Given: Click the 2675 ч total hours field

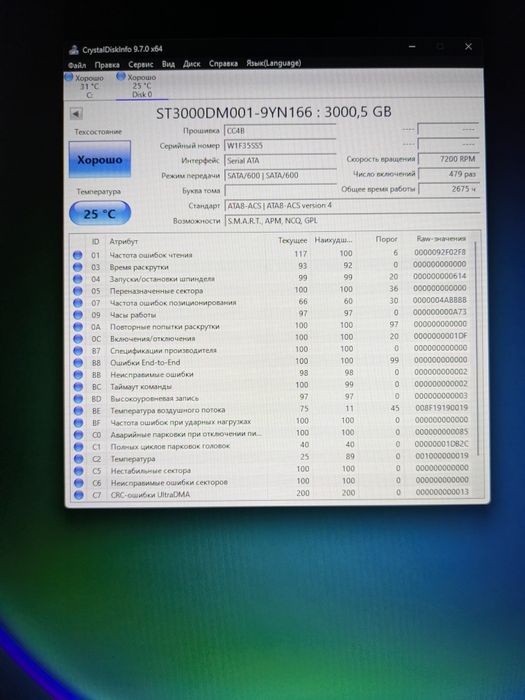Looking at the screenshot, I should click(448, 189).
